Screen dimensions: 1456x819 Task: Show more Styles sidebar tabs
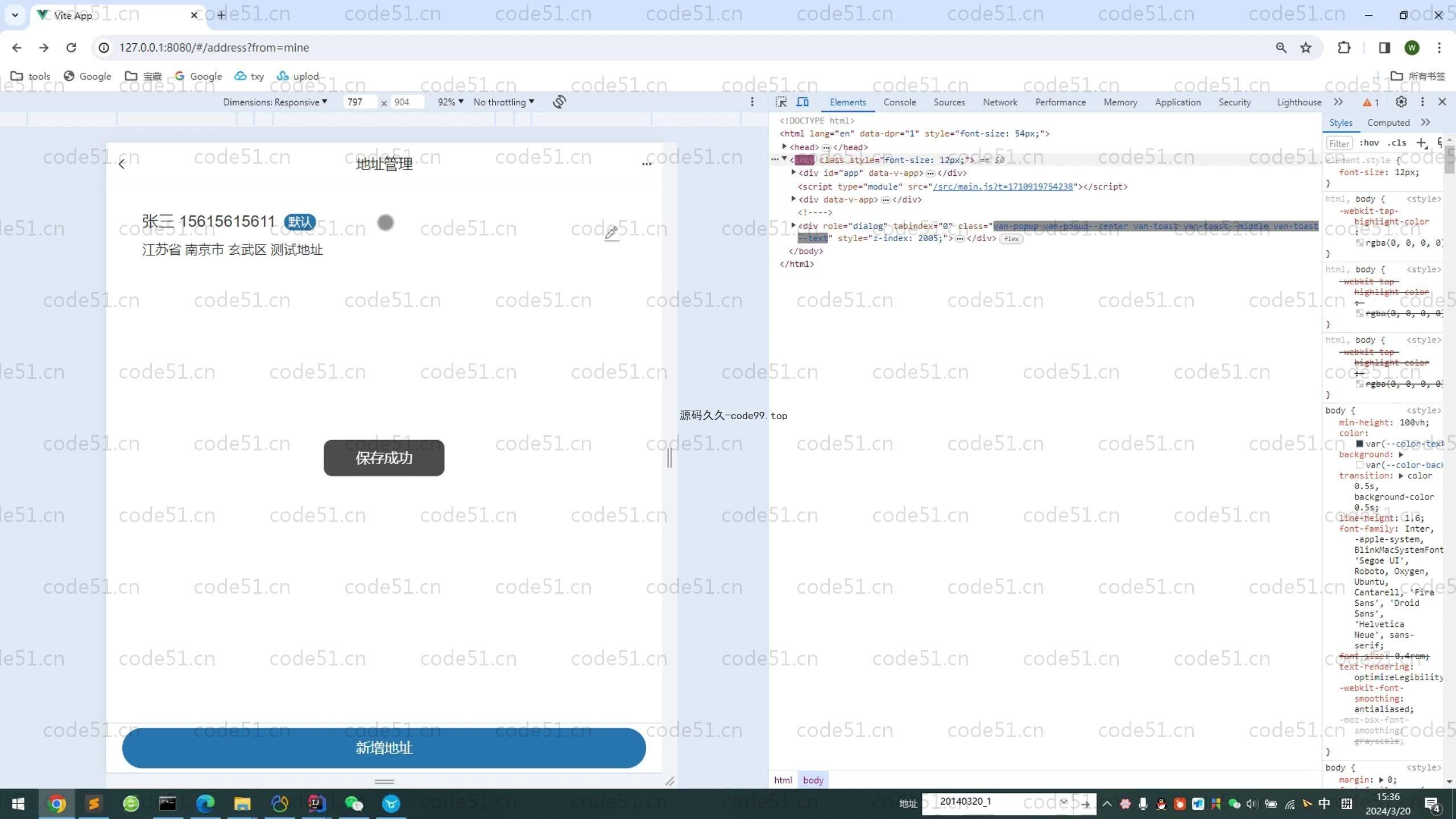[x=1425, y=122]
